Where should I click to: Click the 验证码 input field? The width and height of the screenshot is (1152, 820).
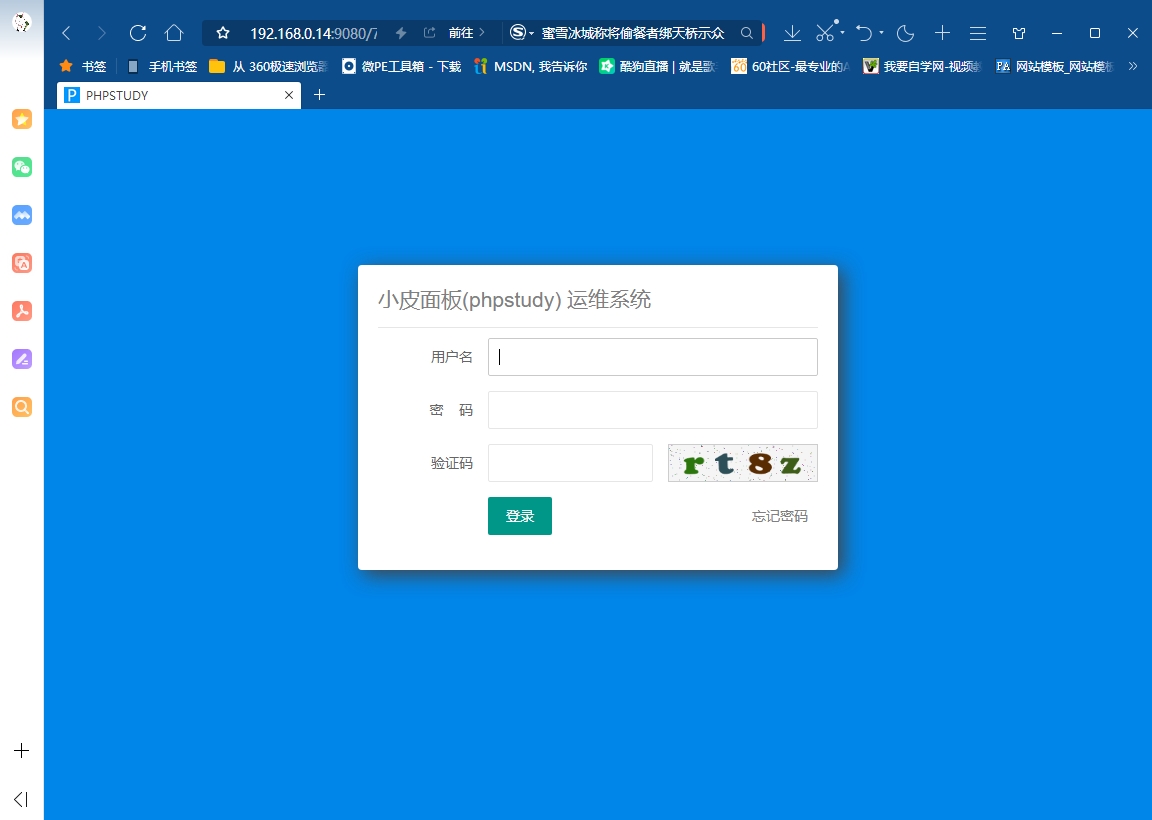570,463
